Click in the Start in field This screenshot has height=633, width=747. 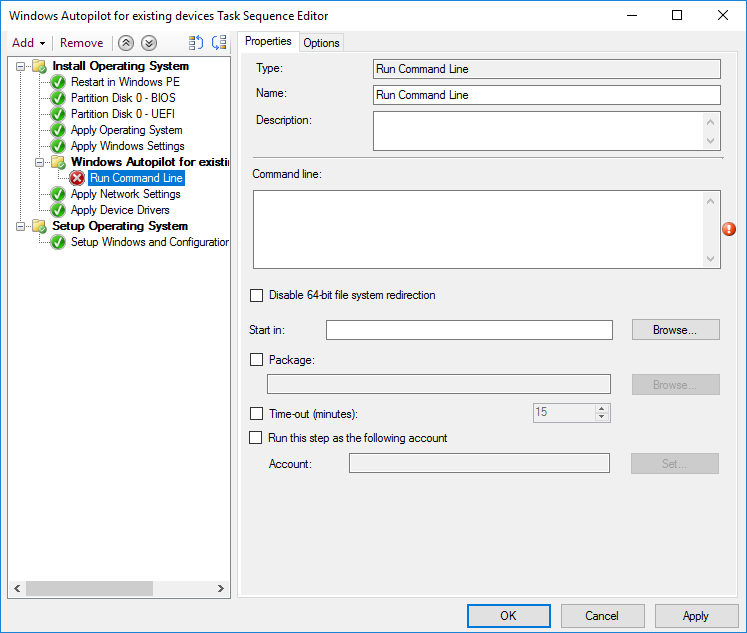point(469,330)
